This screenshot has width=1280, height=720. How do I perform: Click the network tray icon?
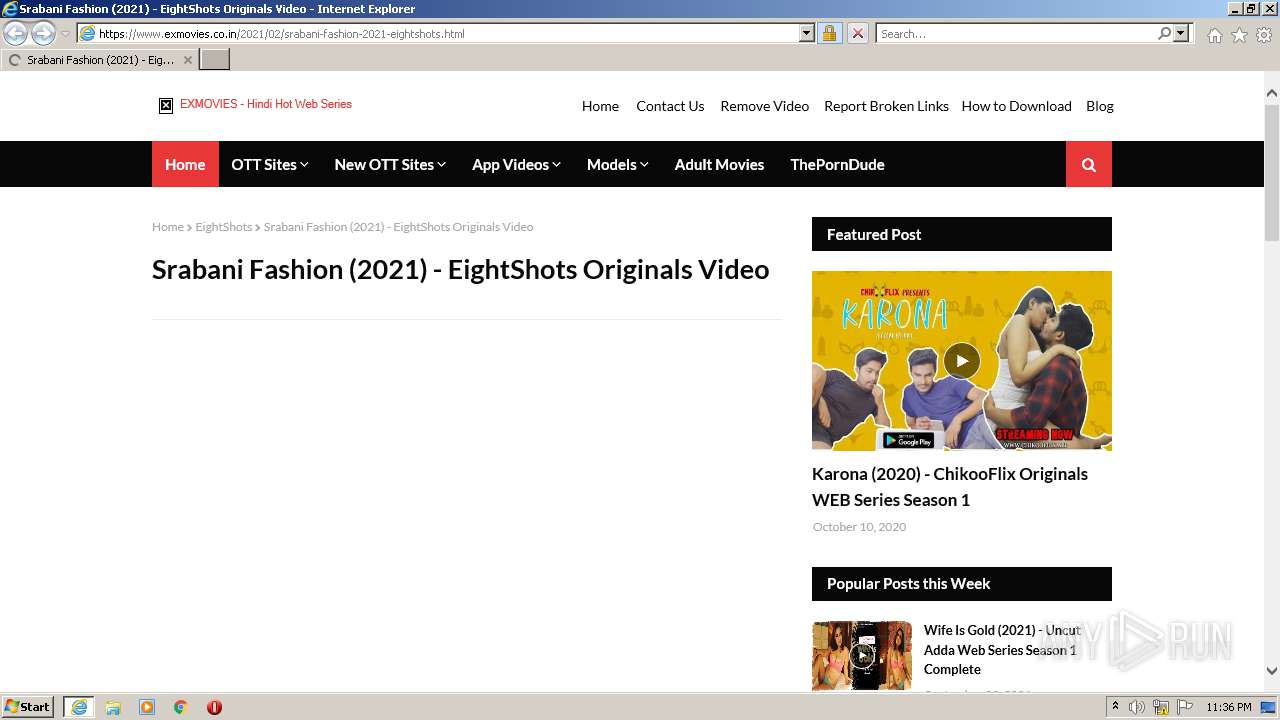pos(1161,707)
